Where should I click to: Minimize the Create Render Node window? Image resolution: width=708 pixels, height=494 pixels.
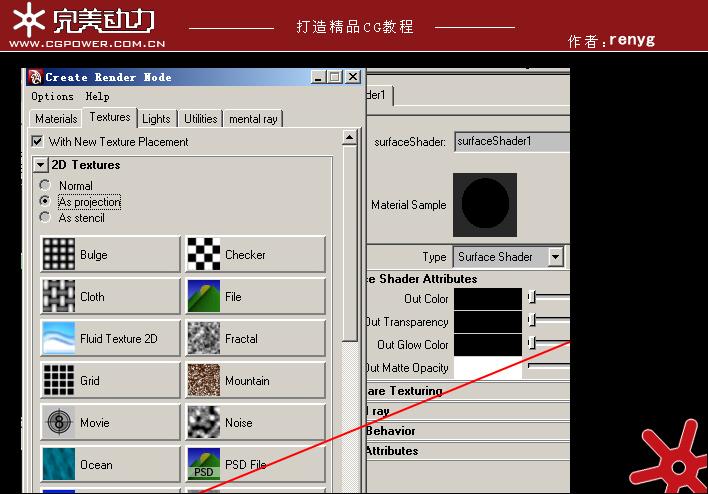pos(318,77)
